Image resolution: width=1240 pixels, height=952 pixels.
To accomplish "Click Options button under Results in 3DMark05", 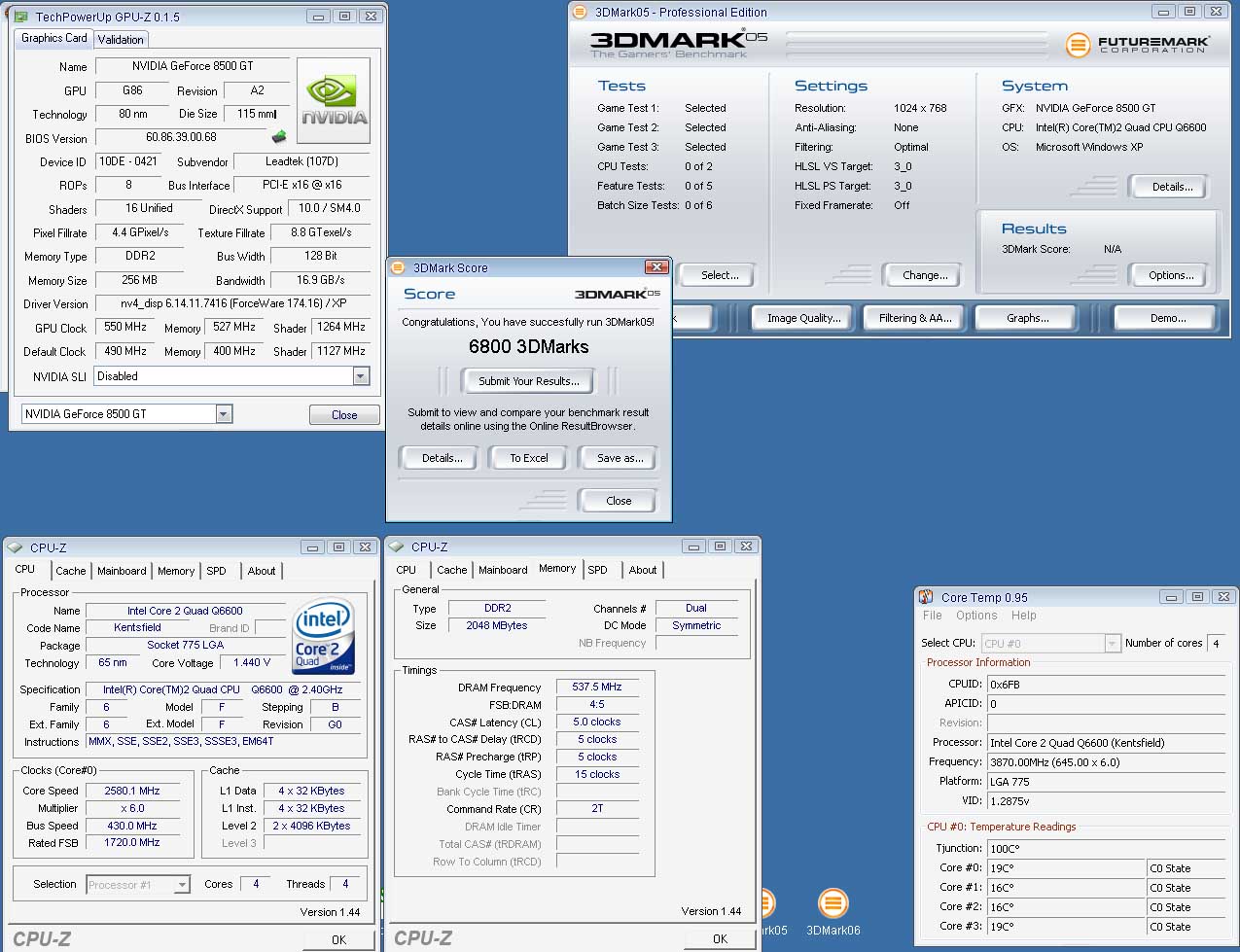I will 1171,275.
